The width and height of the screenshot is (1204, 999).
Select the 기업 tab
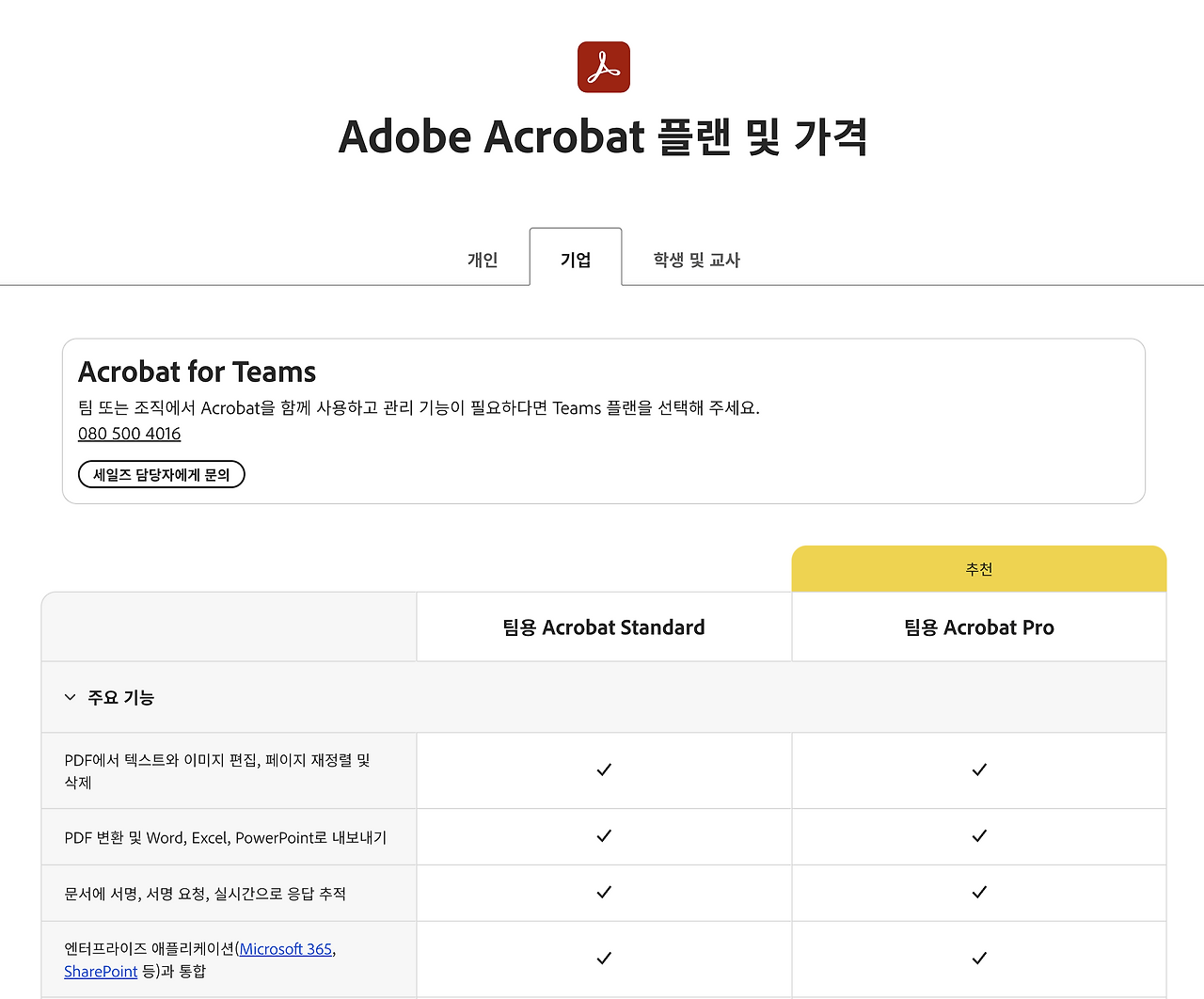(576, 259)
